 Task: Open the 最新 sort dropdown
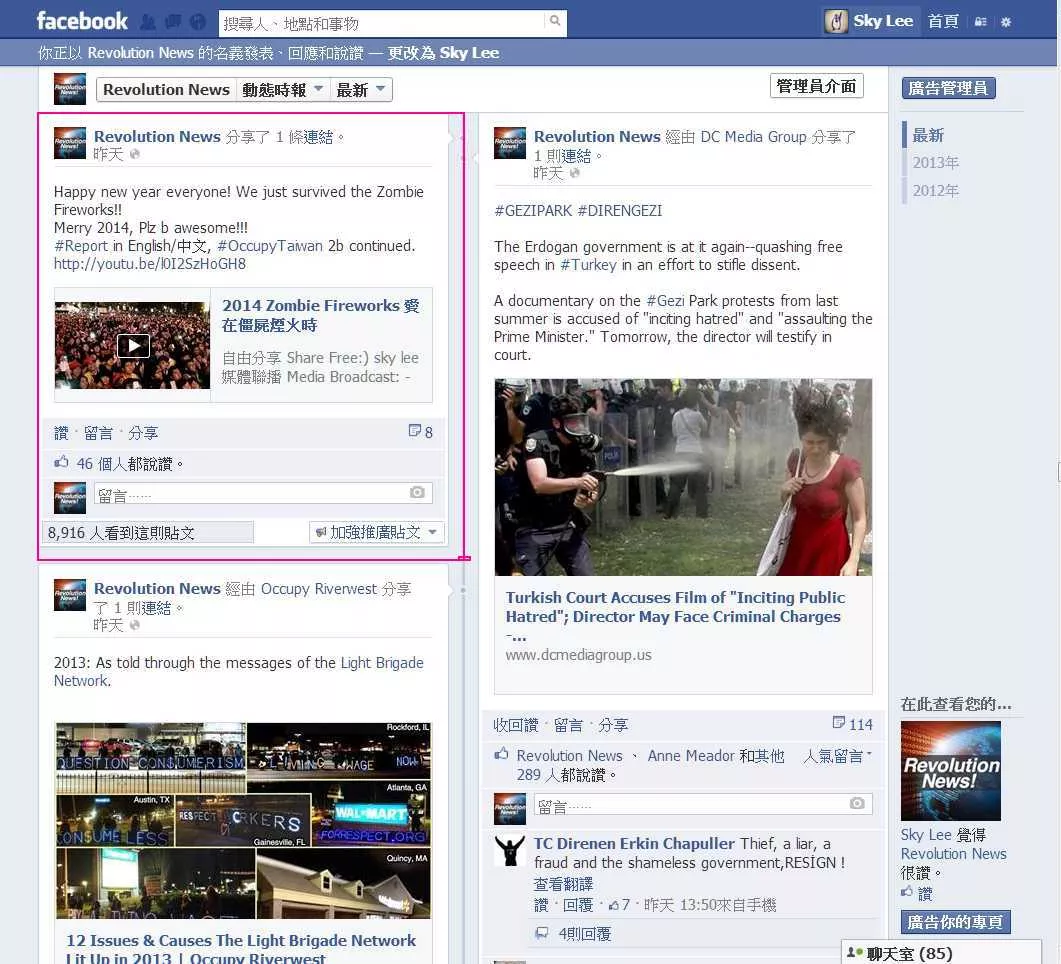point(361,90)
